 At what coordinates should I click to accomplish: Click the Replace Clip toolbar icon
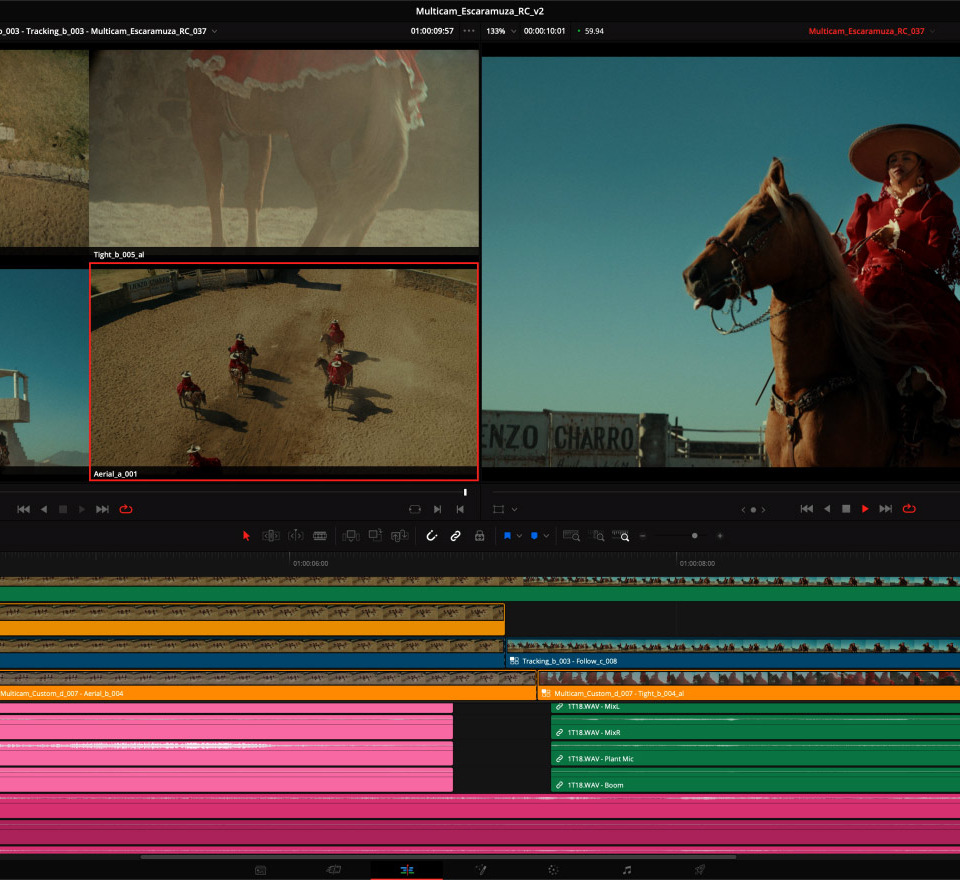[400, 536]
